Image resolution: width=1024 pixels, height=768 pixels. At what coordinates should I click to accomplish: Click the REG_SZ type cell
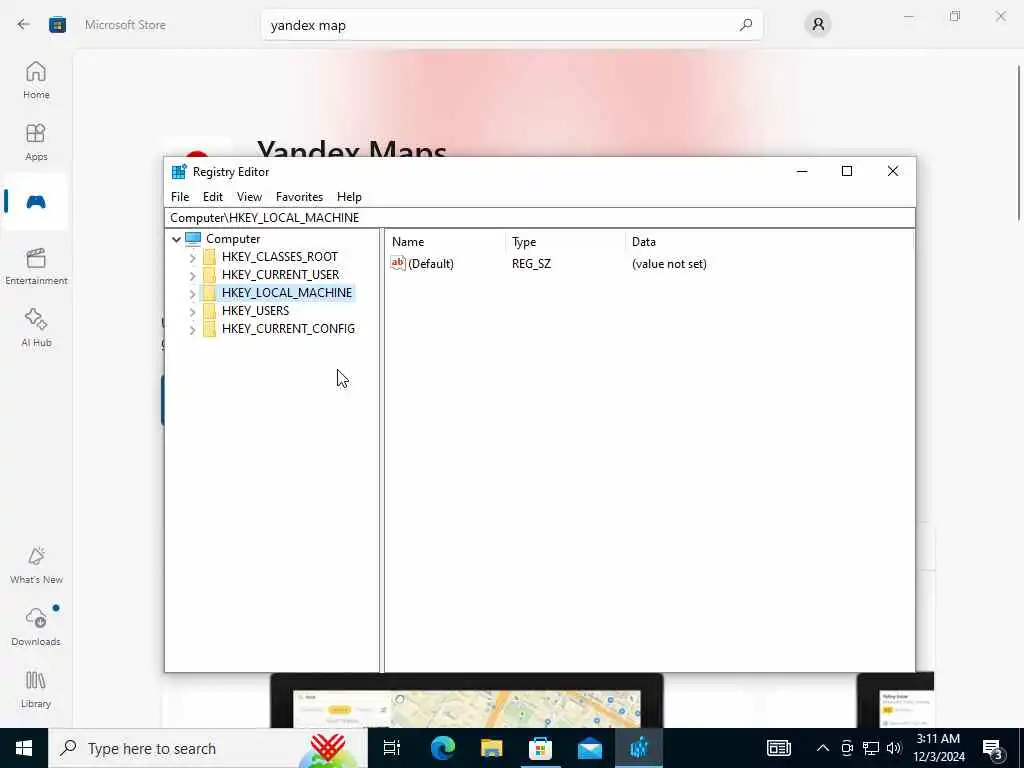click(531, 264)
